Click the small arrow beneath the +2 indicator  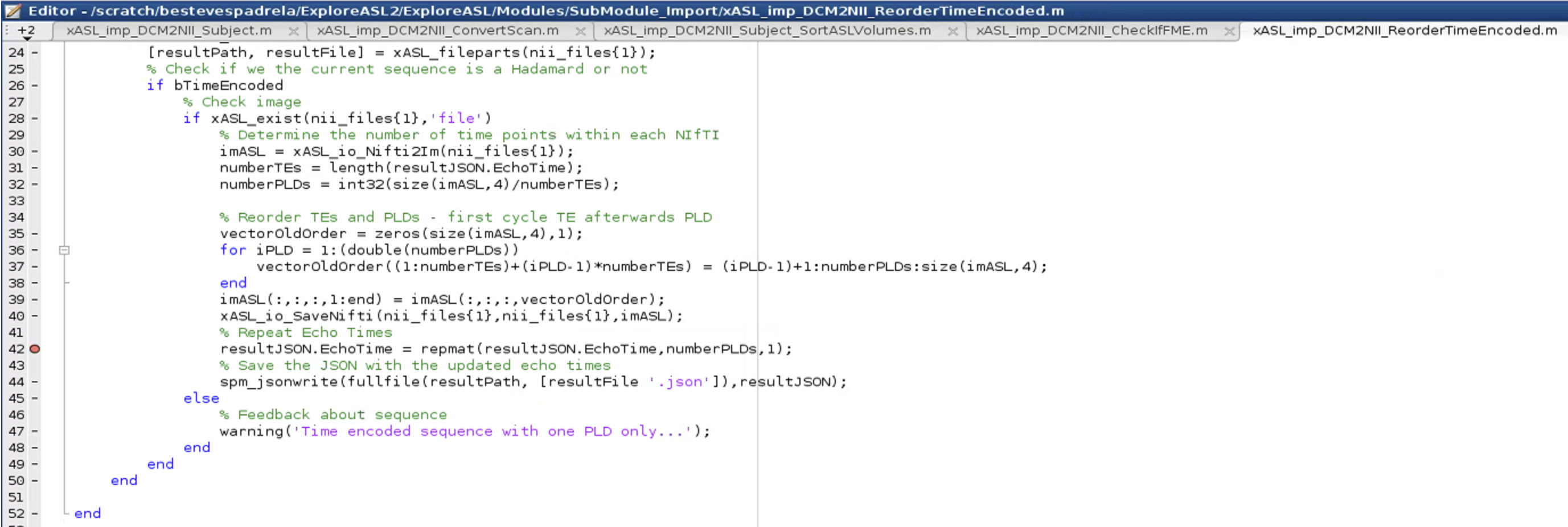pyautogui.click(x=26, y=38)
